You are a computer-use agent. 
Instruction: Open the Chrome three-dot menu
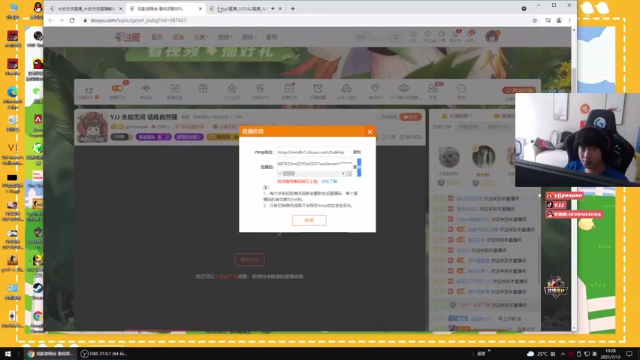pos(569,20)
